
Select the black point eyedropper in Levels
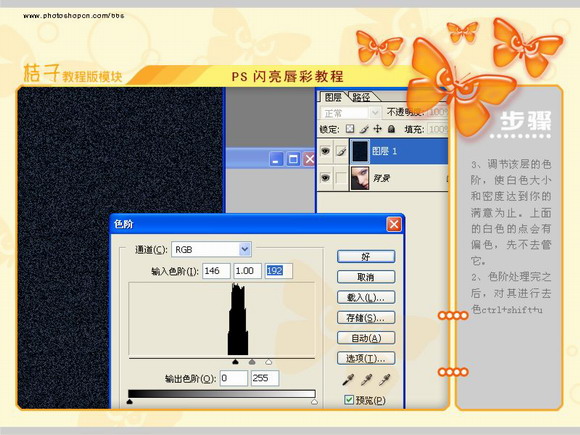click(348, 380)
